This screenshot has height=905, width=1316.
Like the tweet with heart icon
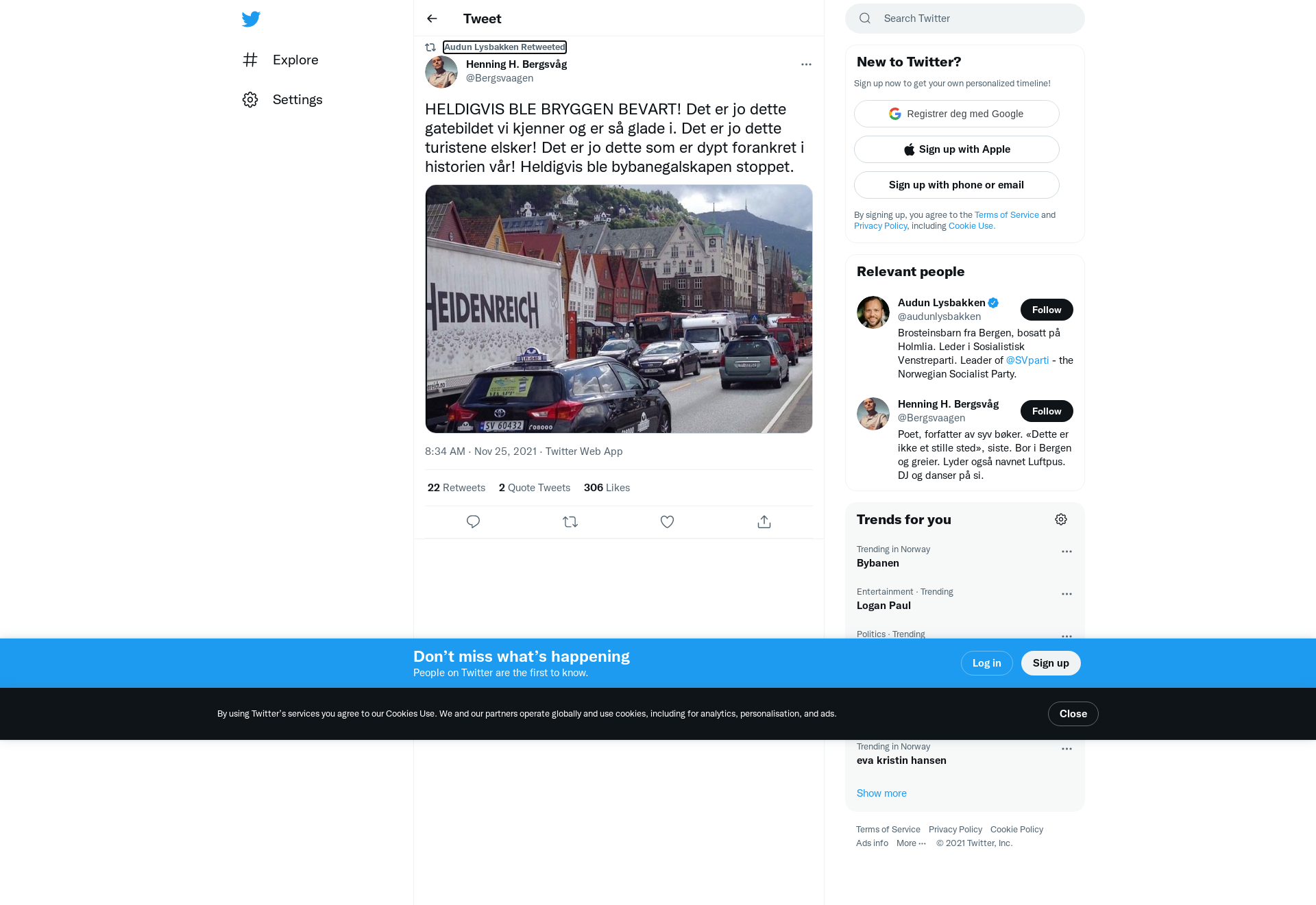point(667,522)
